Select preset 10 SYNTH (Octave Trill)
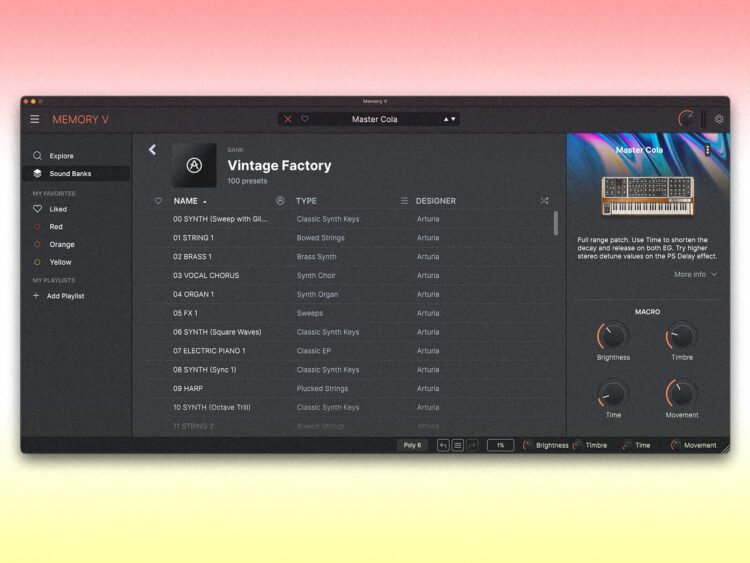Viewport: 750px width, 563px height. 349,408
